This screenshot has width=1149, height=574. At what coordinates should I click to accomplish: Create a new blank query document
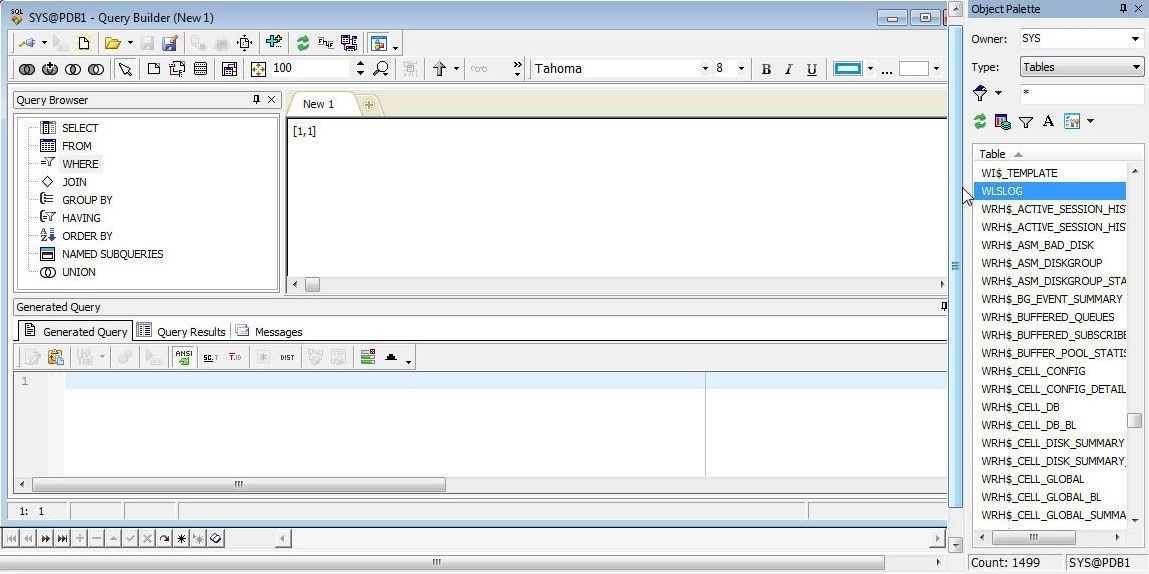(x=84, y=43)
